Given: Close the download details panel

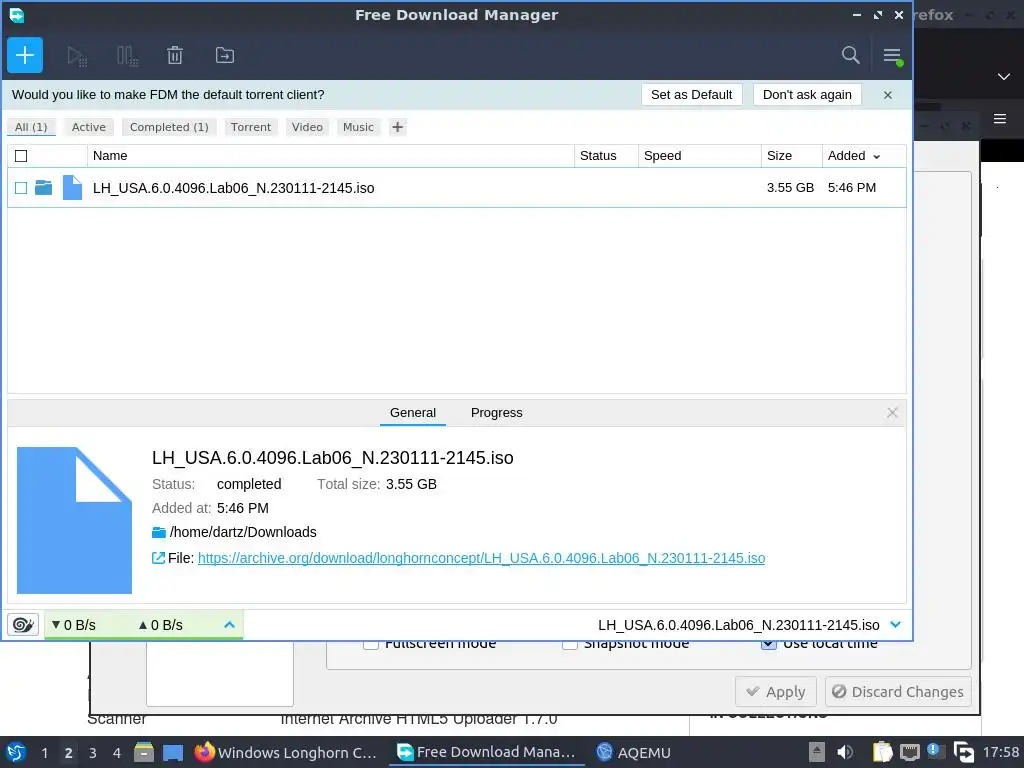Looking at the screenshot, I should click(892, 413).
